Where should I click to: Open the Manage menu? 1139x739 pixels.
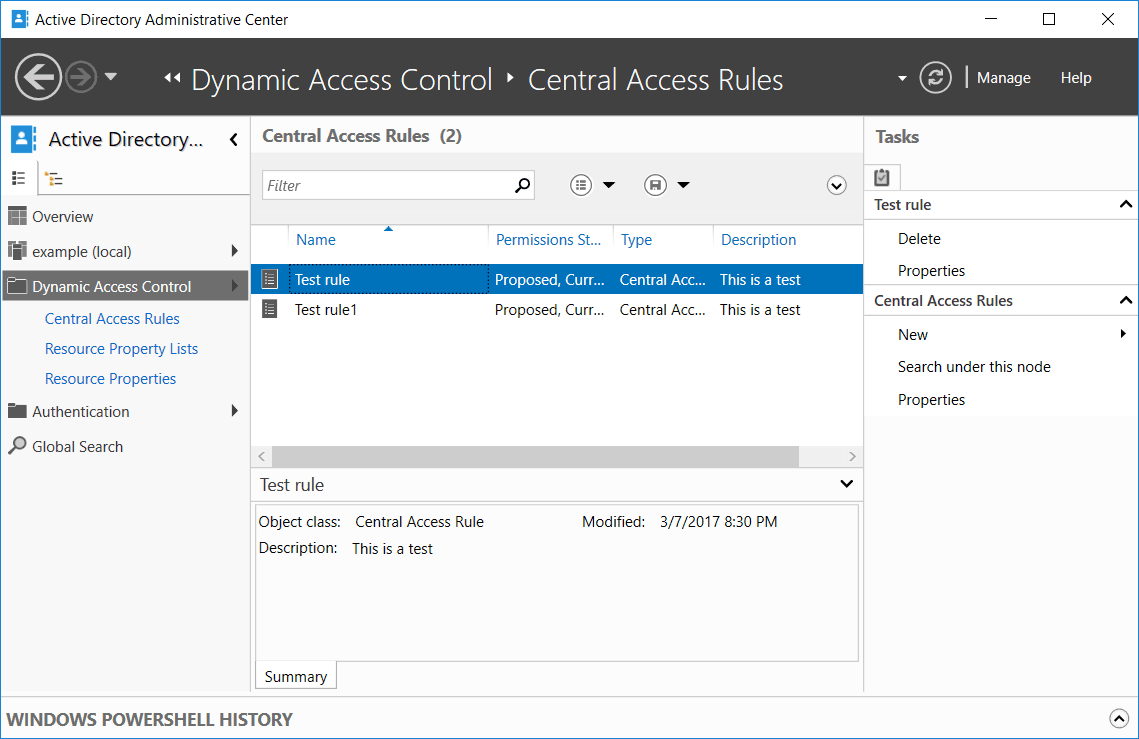tap(1003, 78)
